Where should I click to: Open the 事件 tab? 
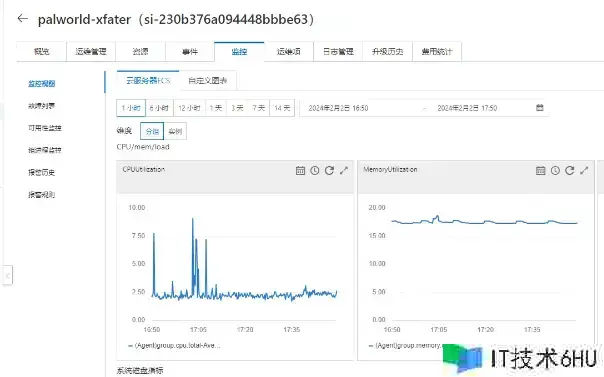pos(190,52)
